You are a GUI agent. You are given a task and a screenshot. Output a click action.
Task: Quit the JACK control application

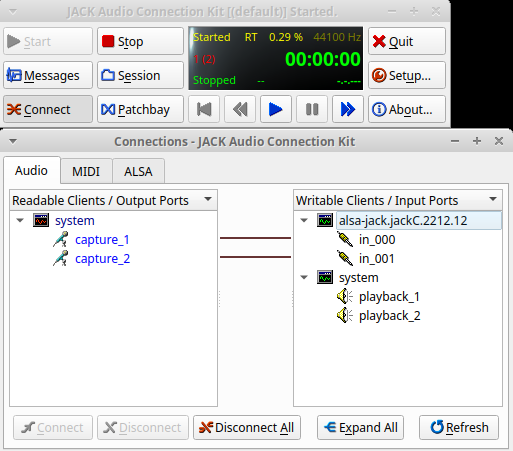click(x=407, y=41)
